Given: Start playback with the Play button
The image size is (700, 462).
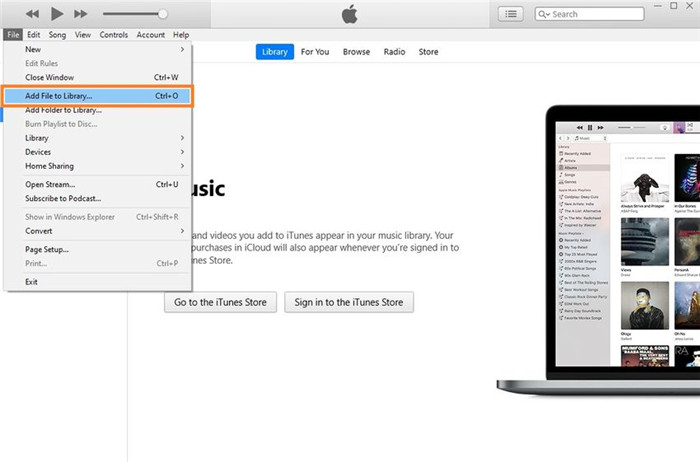Looking at the screenshot, I should 57,14.
